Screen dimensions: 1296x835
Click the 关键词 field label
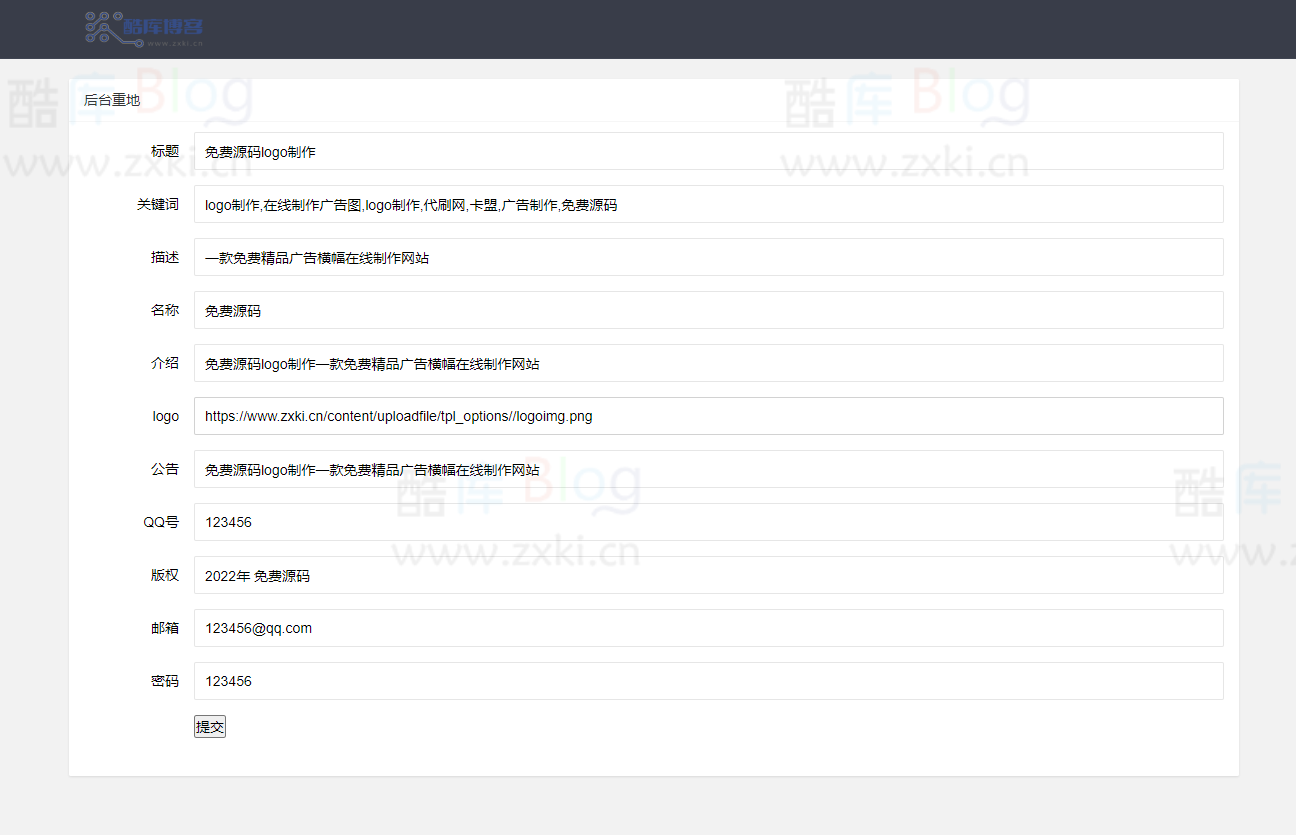(x=158, y=204)
